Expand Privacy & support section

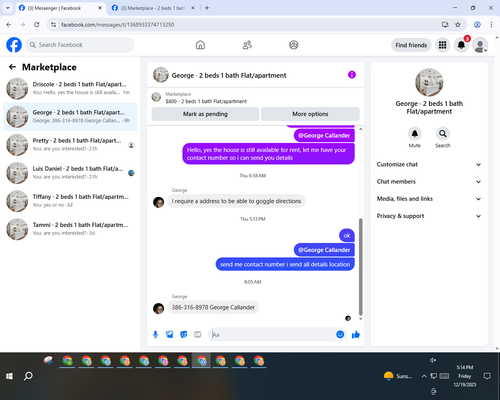(429, 216)
